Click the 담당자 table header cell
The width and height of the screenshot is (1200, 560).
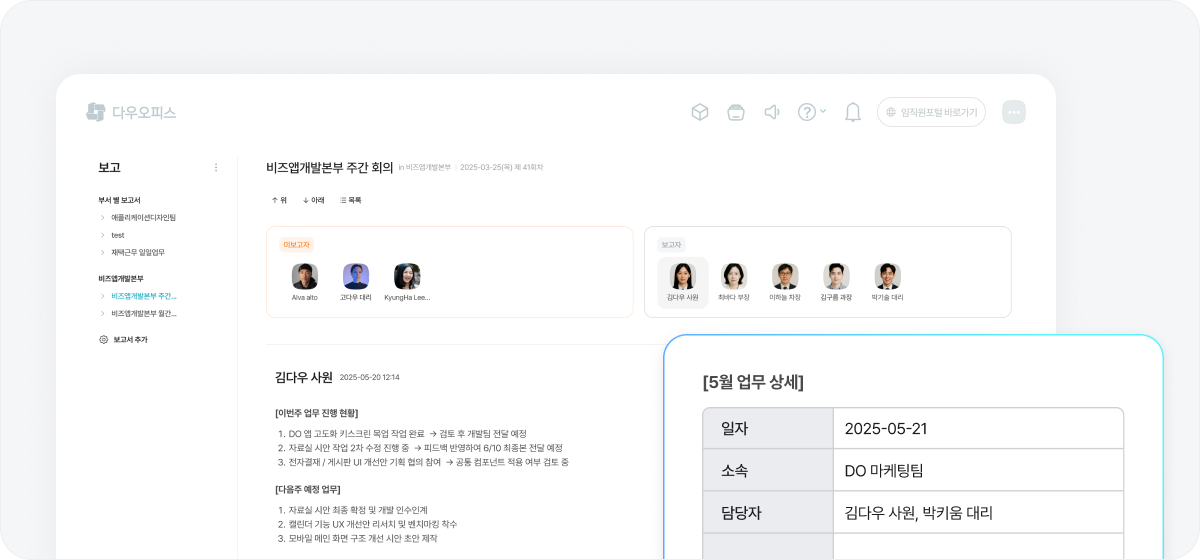click(768, 512)
